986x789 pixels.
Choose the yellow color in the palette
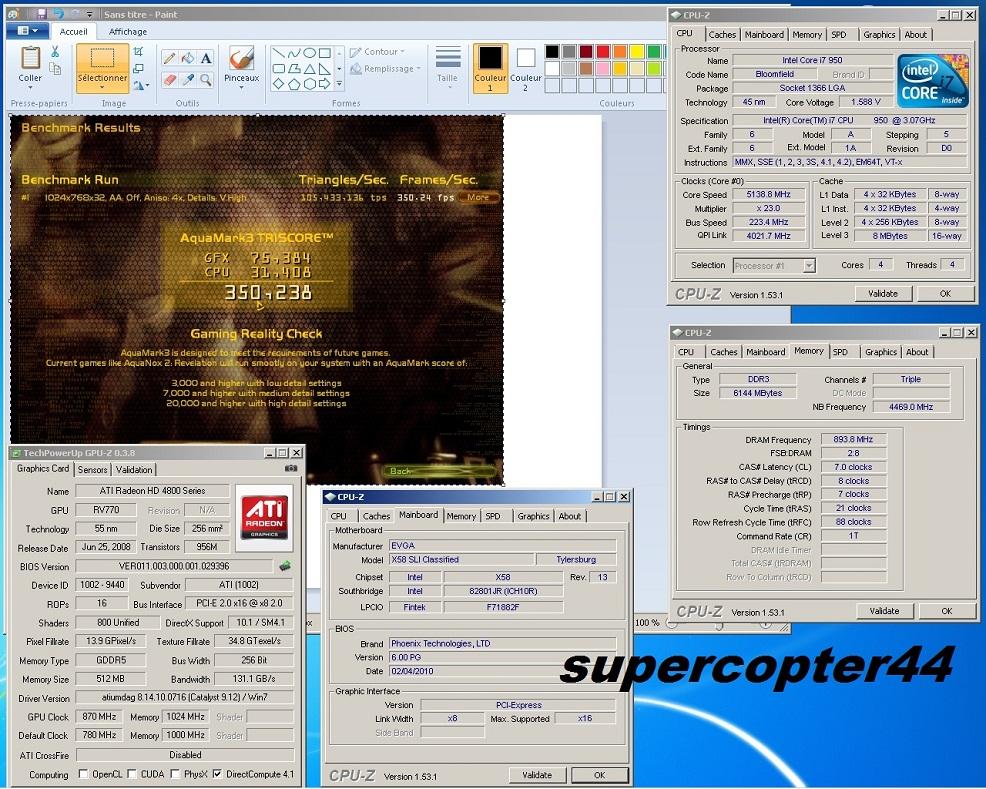tap(636, 51)
